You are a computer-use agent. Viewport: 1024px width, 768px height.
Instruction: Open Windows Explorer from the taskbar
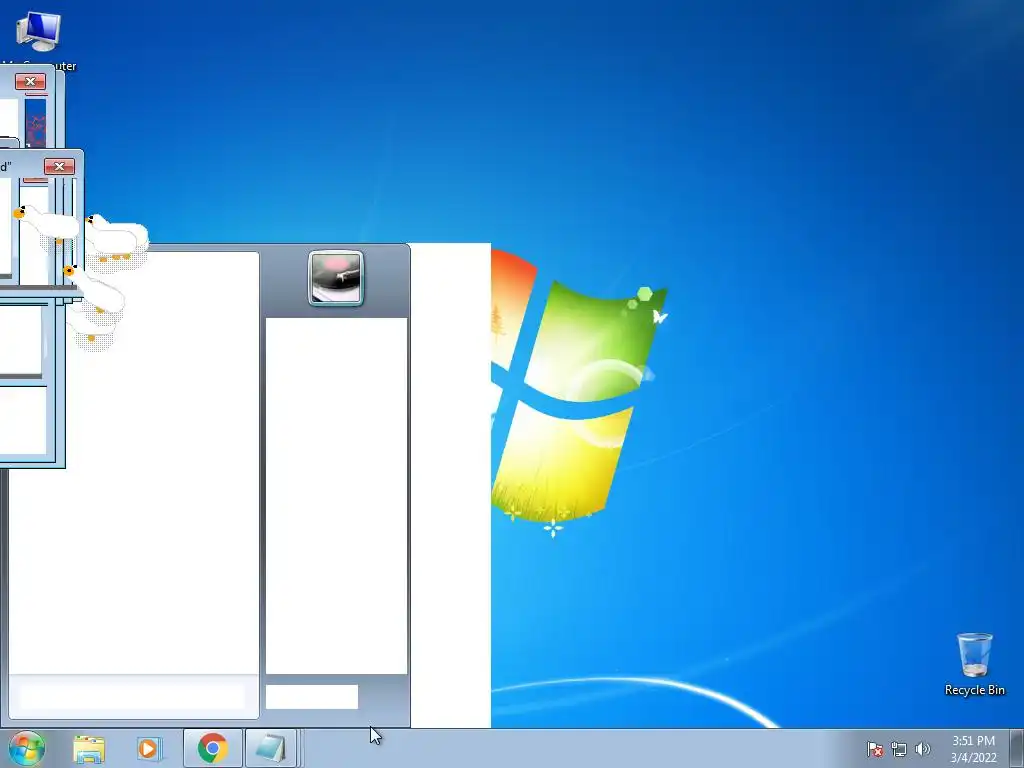[x=89, y=749]
